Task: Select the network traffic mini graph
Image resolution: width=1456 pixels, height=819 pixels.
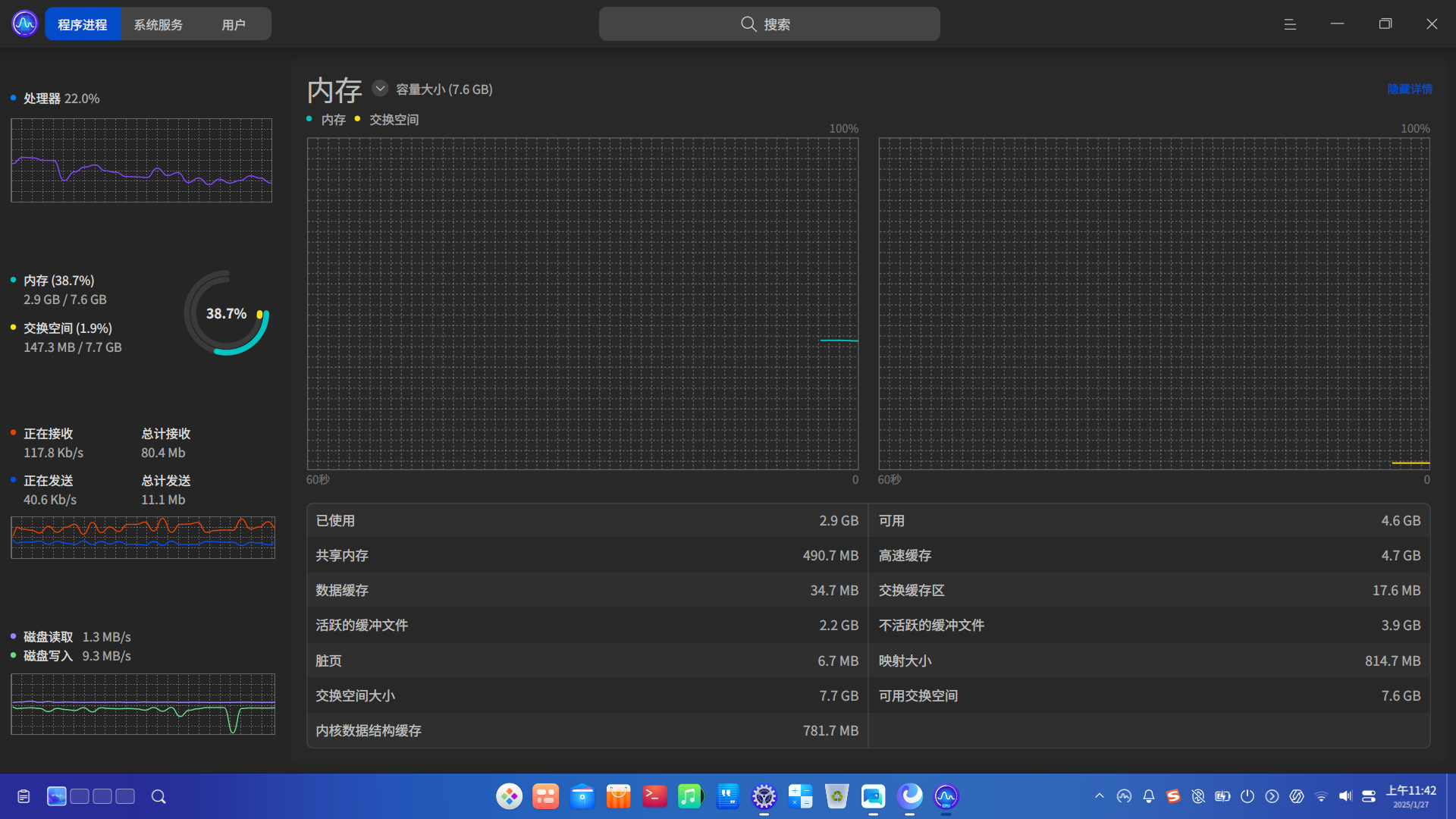Action: [x=143, y=538]
